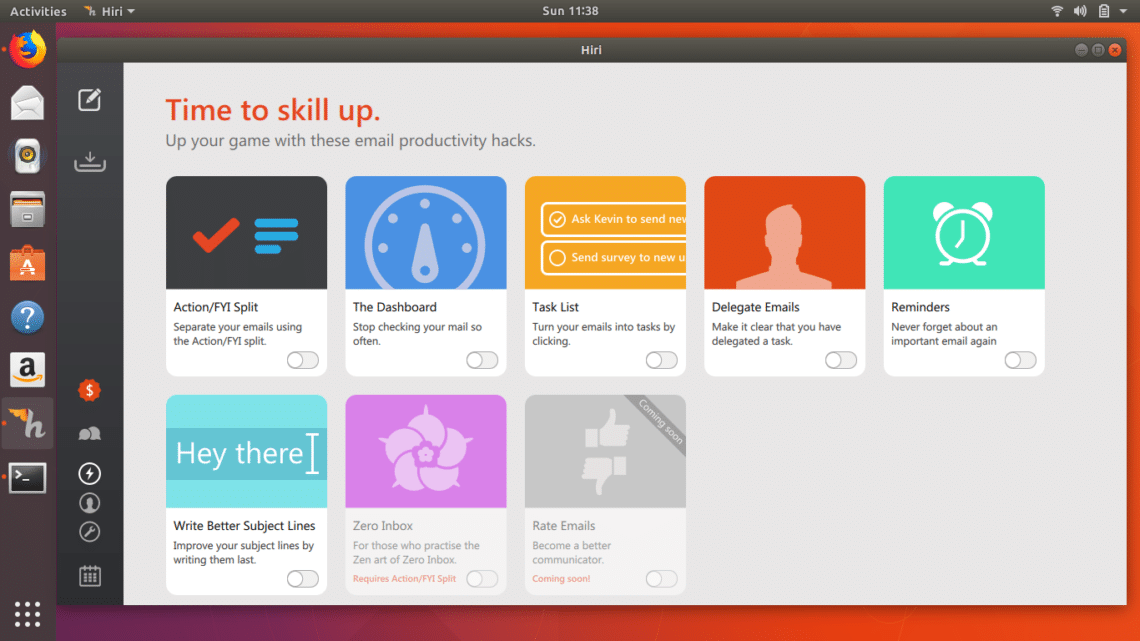
Task: Enable the Reminders toggle
Action: click(x=1020, y=360)
